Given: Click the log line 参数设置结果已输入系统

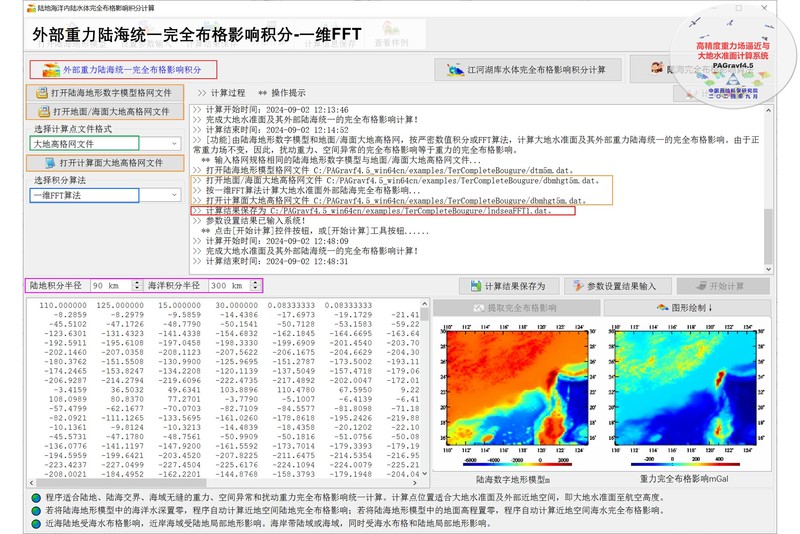Looking at the screenshot, I should (x=249, y=221).
